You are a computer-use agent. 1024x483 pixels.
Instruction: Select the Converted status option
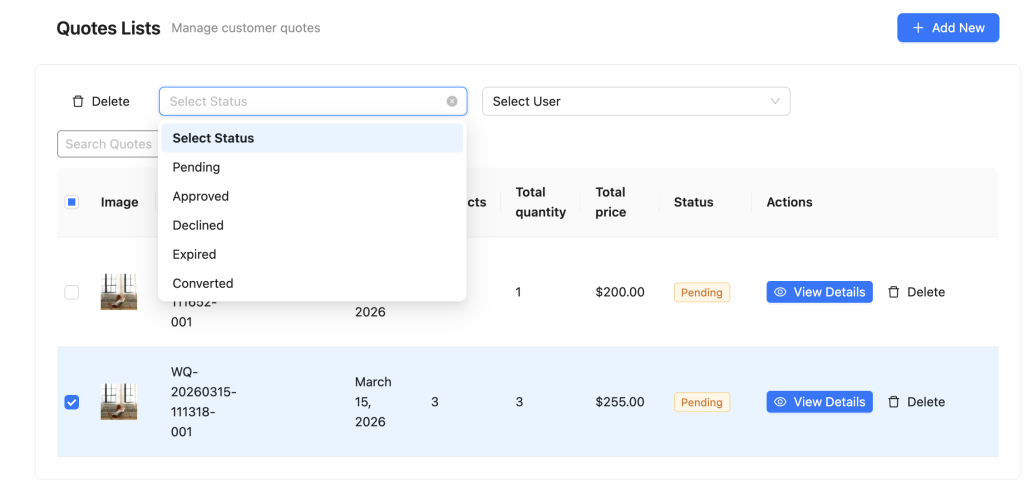click(x=202, y=283)
